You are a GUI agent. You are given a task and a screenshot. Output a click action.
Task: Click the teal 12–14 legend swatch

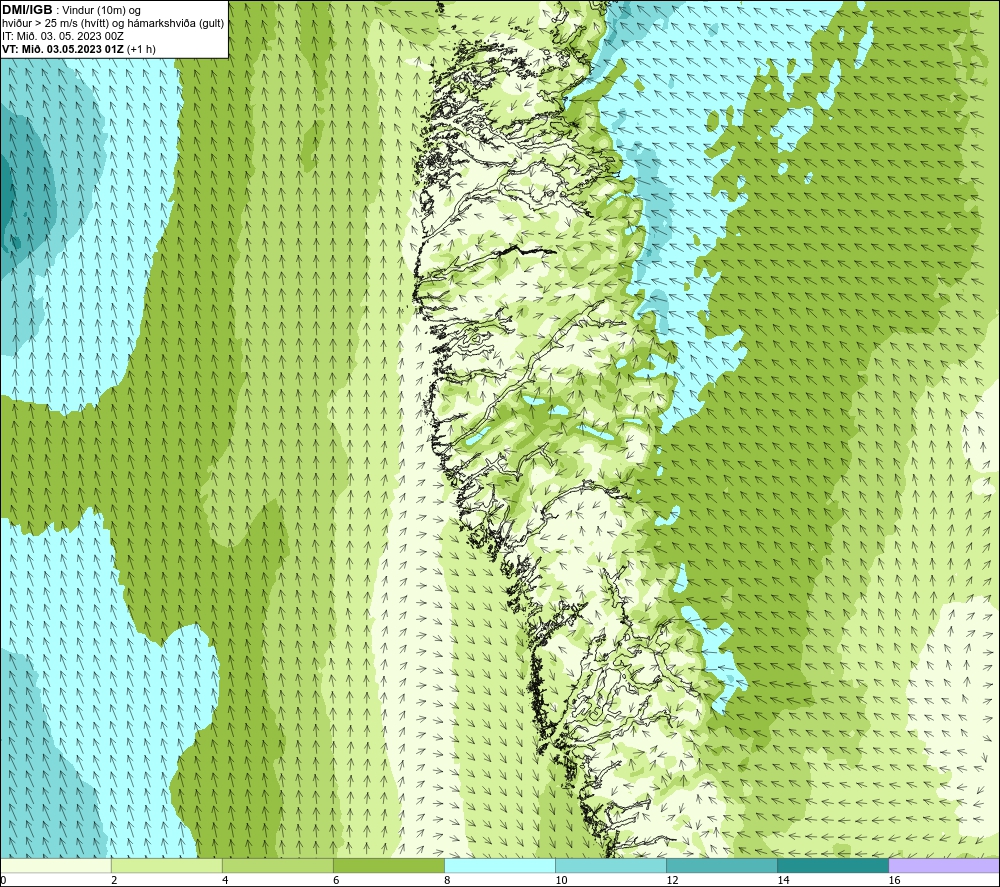pyautogui.click(x=721, y=865)
